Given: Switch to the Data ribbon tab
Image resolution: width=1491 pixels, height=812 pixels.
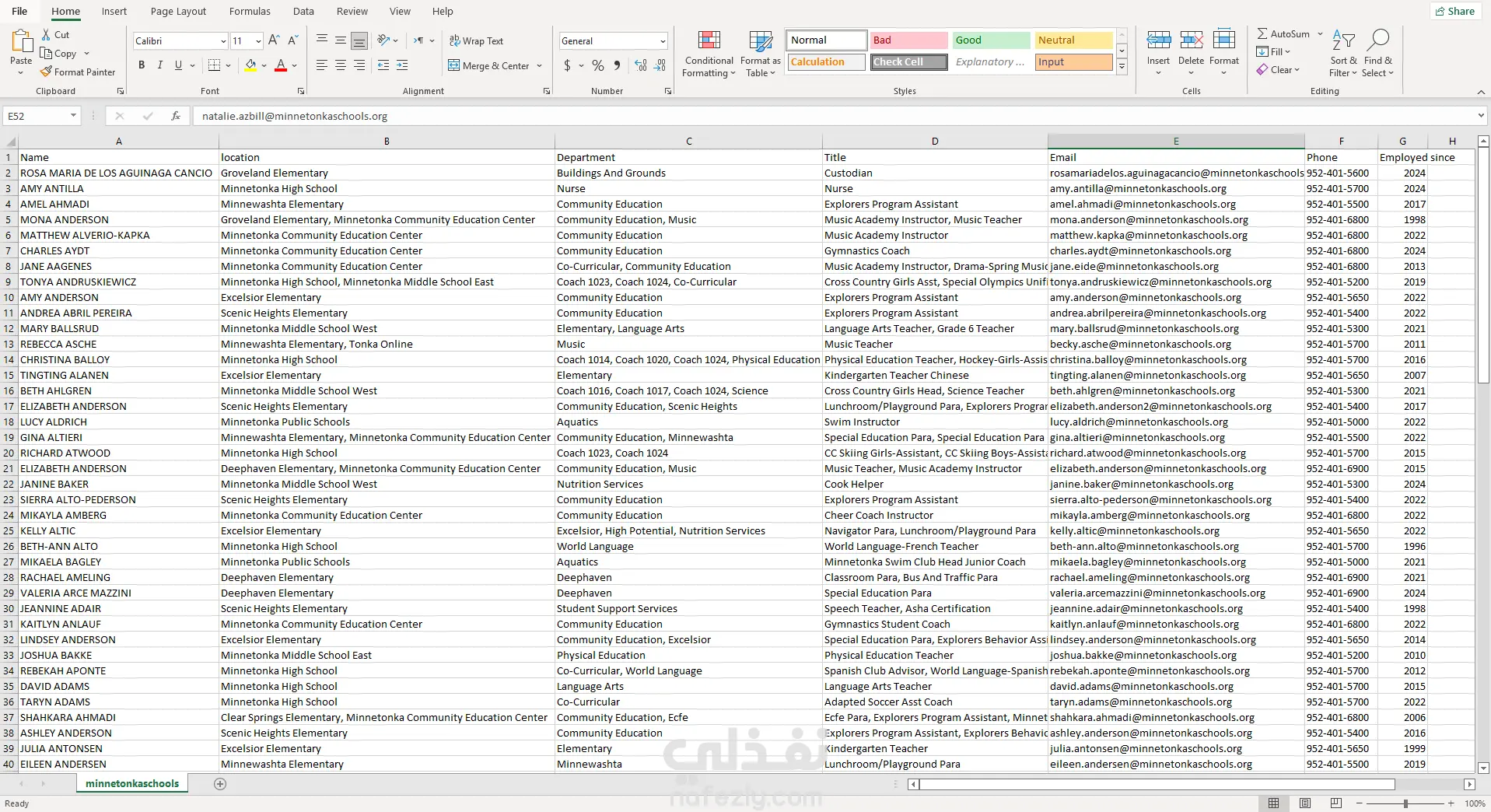Looking at the screenshot, I should tap(303, 11).
